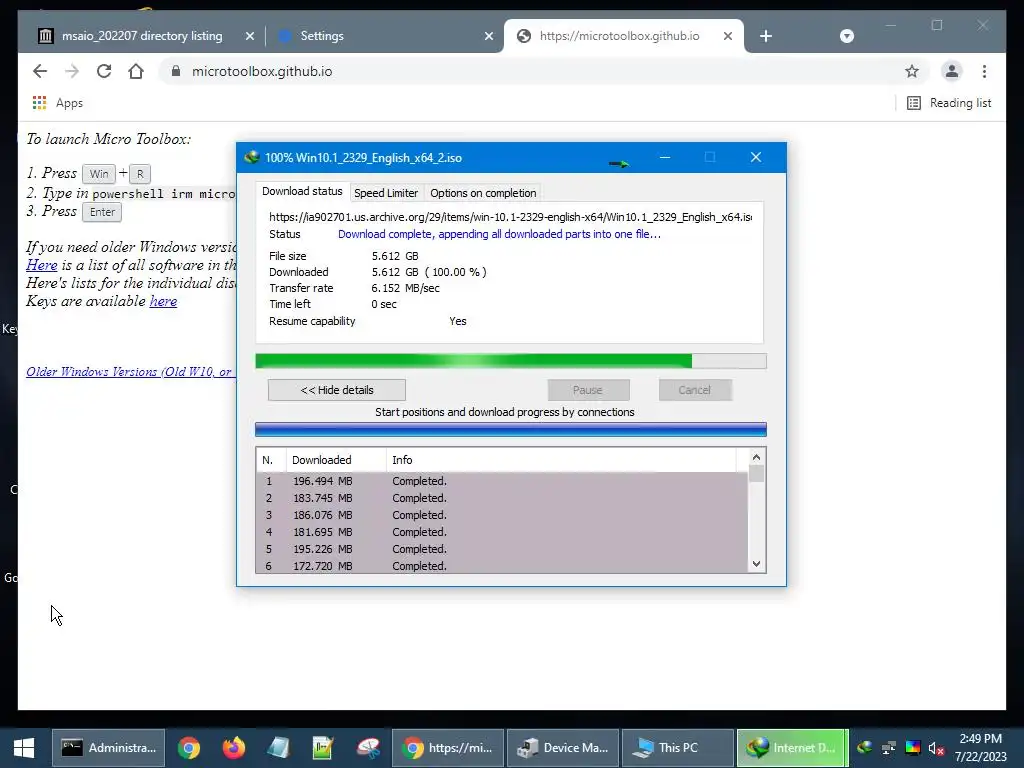
Task: Go back in Chrome
Action: point(40,71)
